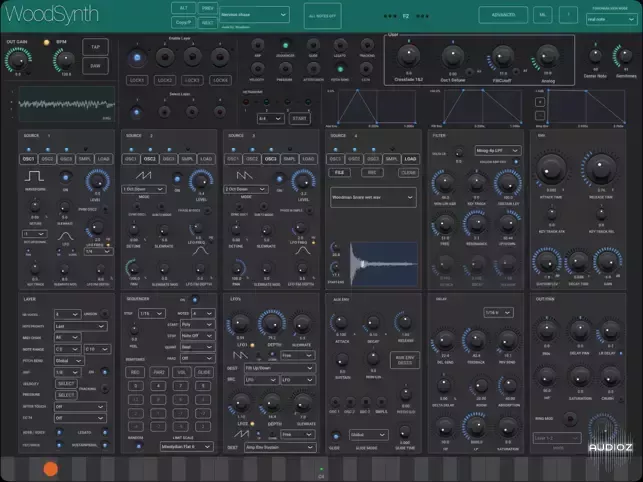Select the LOAD tab in Source 4
Image resolution: width=643 pixels, height=482 pixels.
410,159
